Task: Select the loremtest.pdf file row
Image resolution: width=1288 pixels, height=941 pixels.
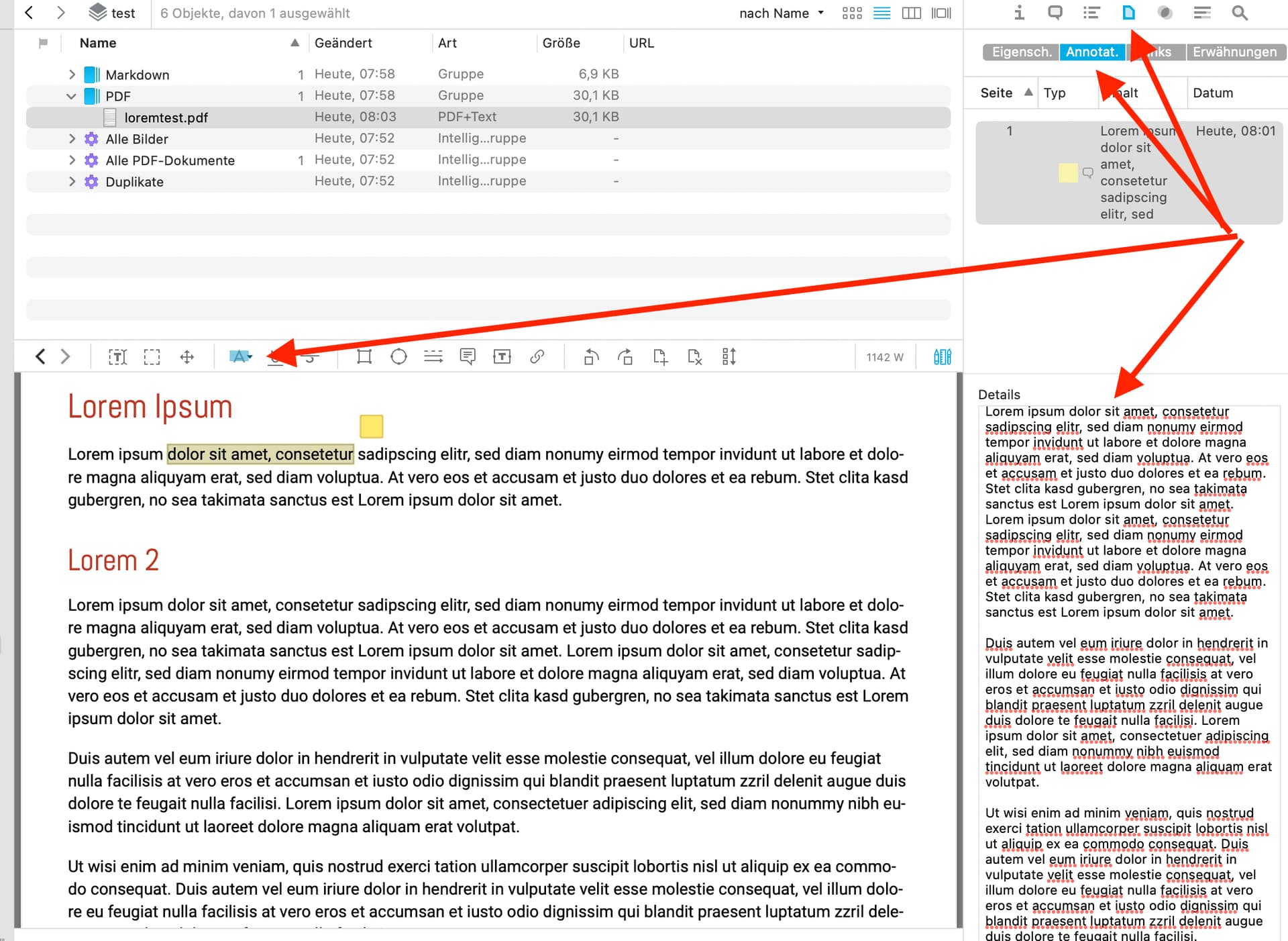Action: click(x=488, y=117)
